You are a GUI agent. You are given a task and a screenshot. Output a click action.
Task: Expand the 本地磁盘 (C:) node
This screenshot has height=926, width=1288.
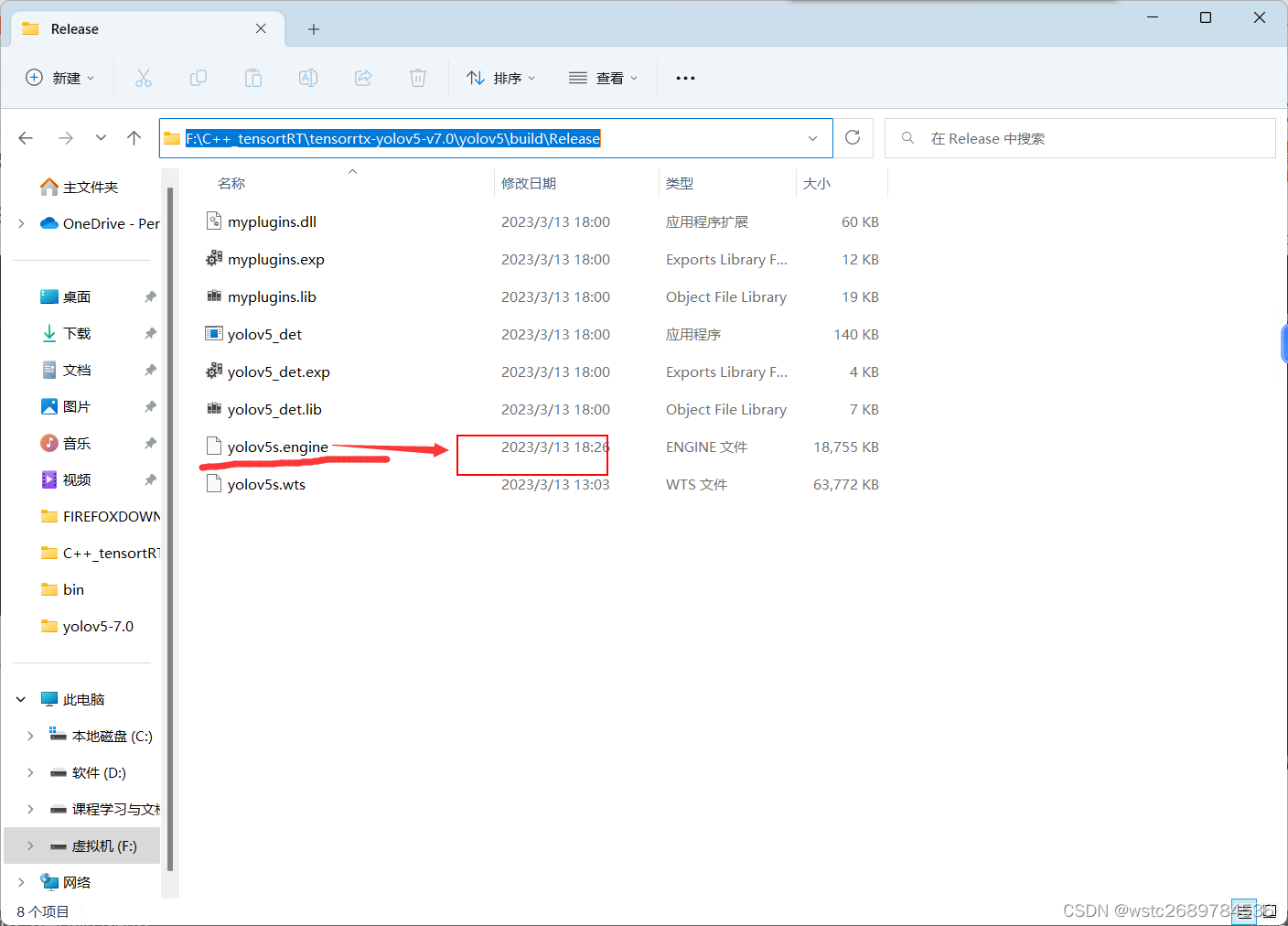(30, 736)
